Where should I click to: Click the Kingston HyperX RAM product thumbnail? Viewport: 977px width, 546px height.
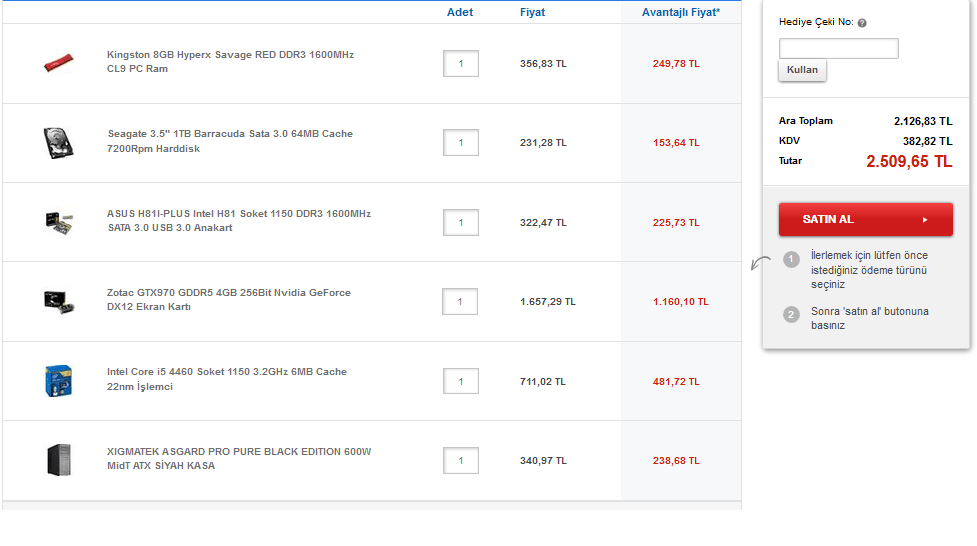point(58,63)
